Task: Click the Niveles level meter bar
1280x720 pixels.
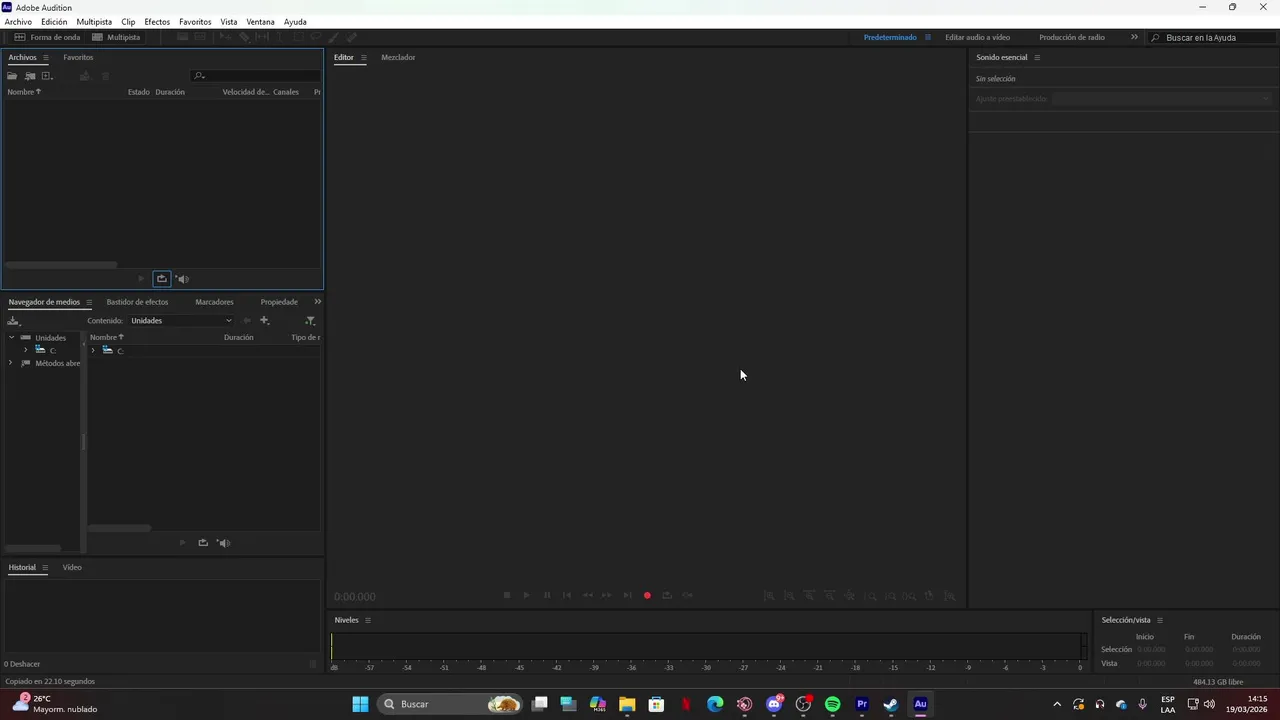Action: point(708,647)
